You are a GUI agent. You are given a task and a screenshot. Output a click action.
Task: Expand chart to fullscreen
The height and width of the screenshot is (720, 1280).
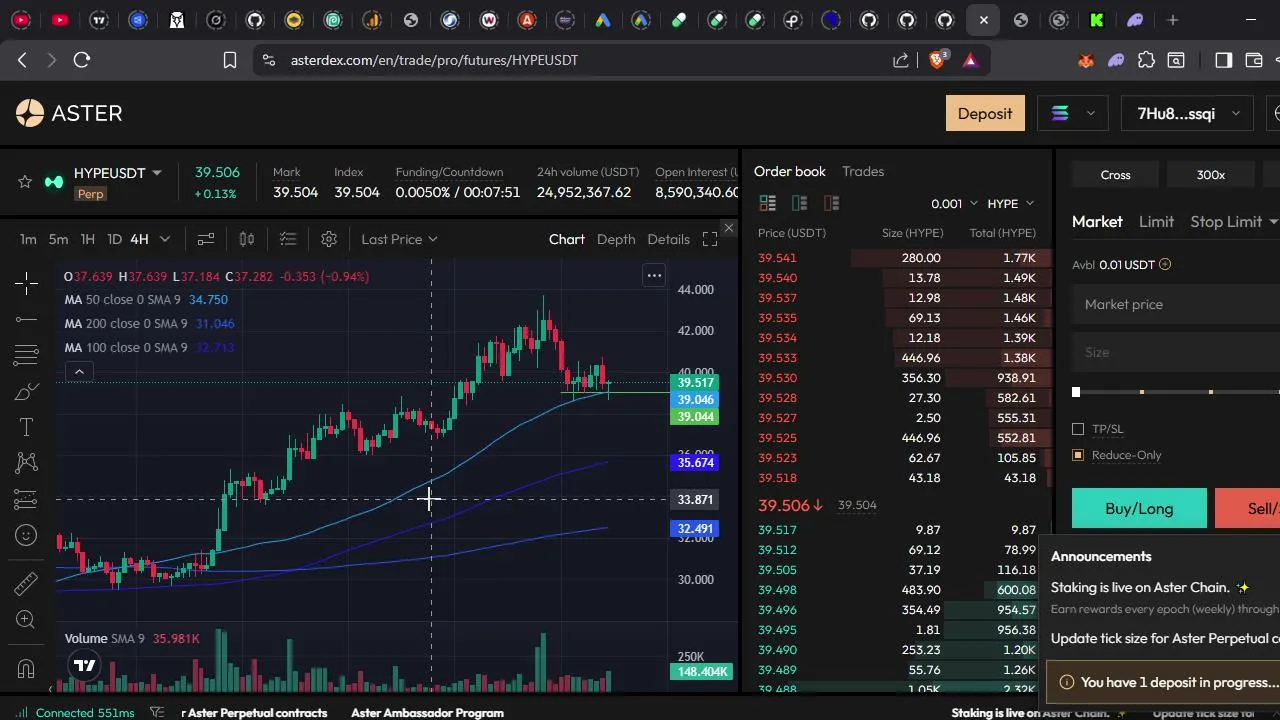(710, 239)
